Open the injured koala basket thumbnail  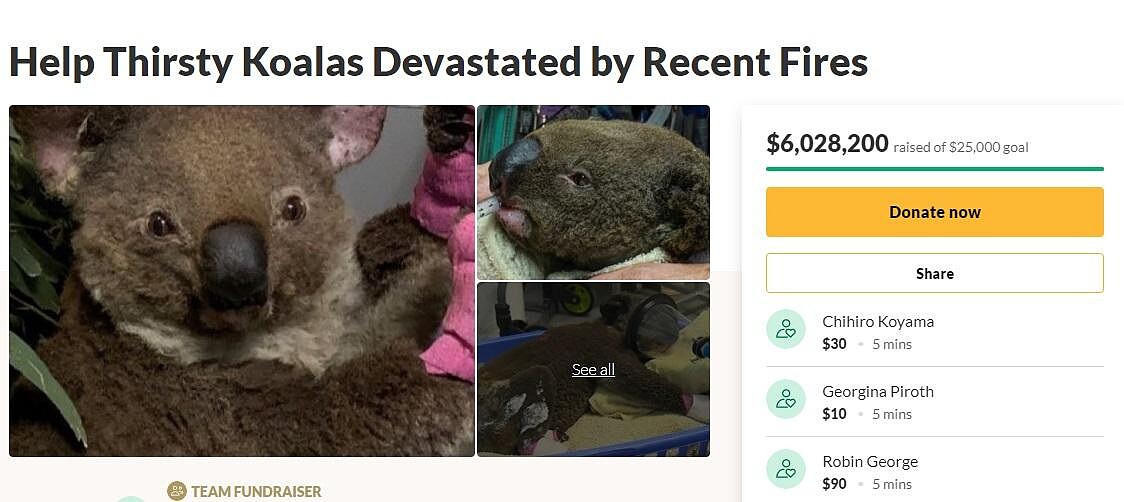[x=594, y=369]
